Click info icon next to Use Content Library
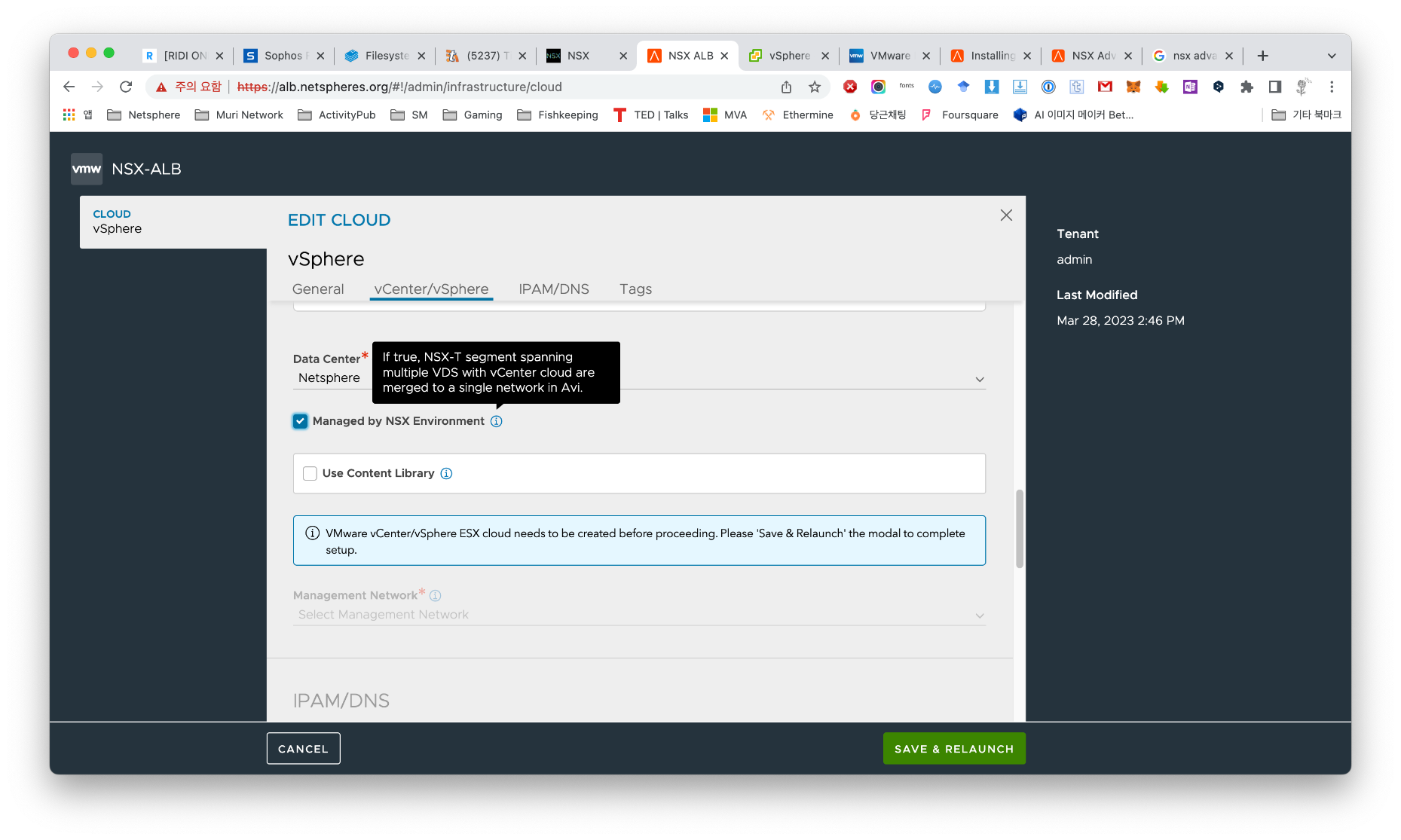1401x840 pixels. pos(446,473)
